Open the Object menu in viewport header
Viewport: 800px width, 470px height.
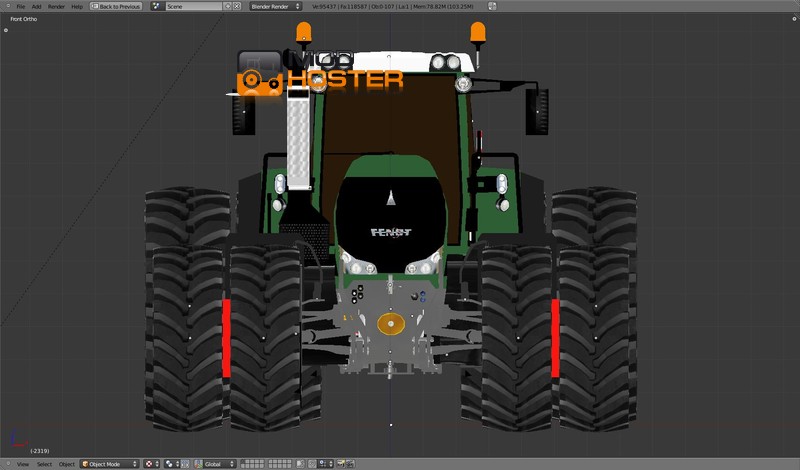click(x=67, y=464)
